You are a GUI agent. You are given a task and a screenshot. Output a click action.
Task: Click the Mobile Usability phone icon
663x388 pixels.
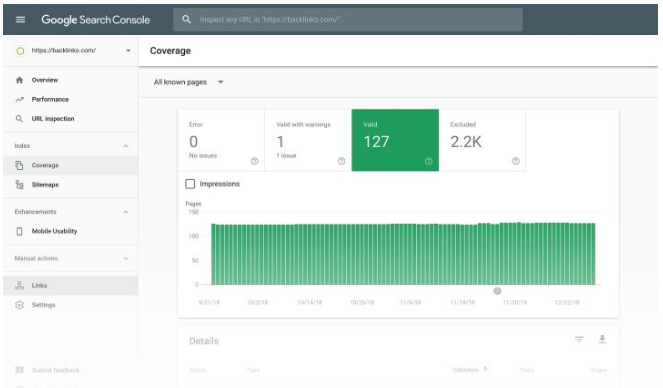(19, 231)
